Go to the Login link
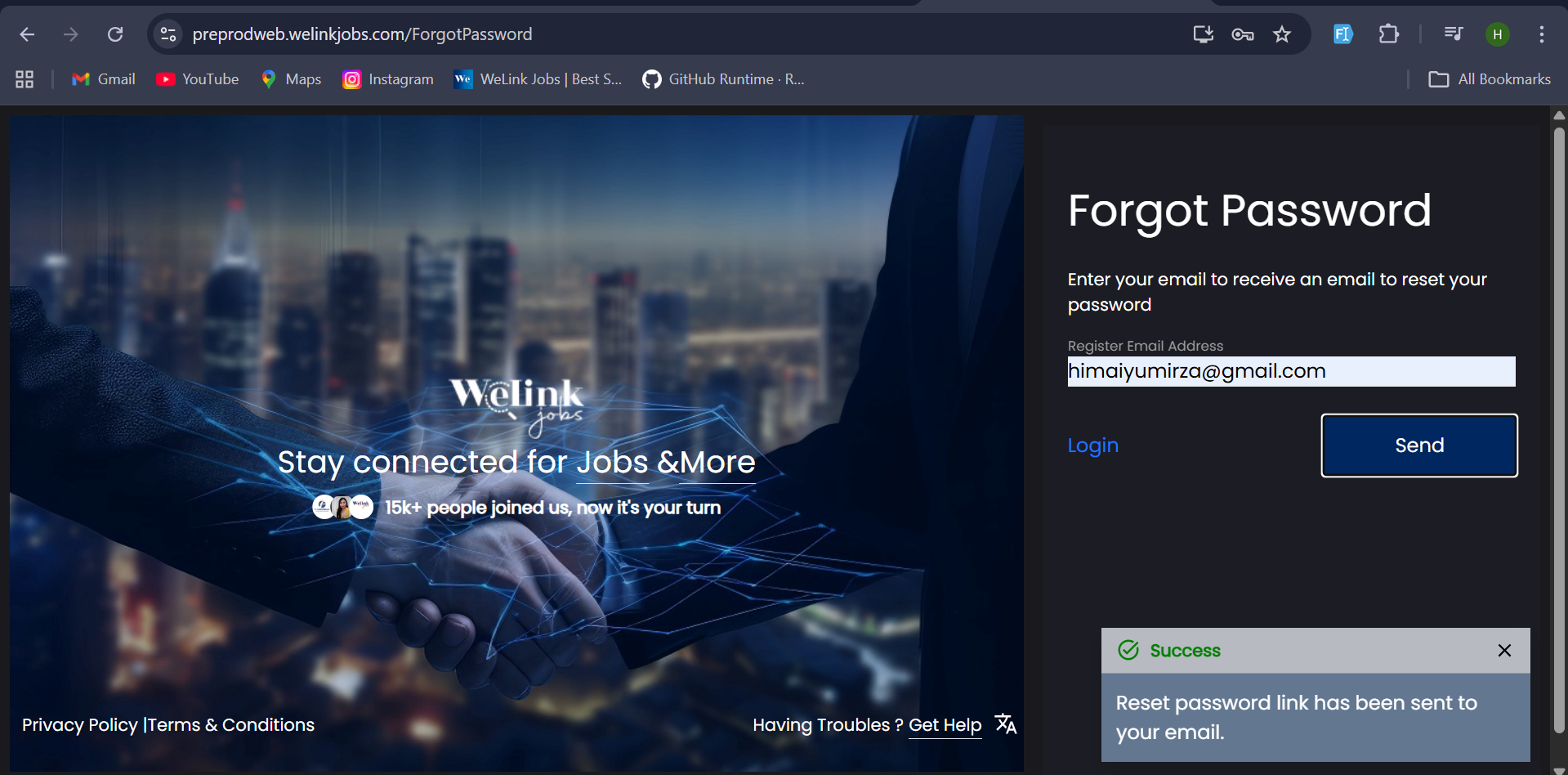Viewport: 1568px width, 775px height. pyautogui.click(x=1092, y=446)
